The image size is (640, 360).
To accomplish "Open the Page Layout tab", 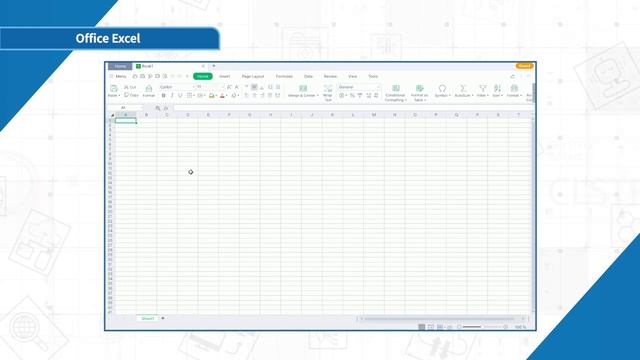I will [253, 76].
